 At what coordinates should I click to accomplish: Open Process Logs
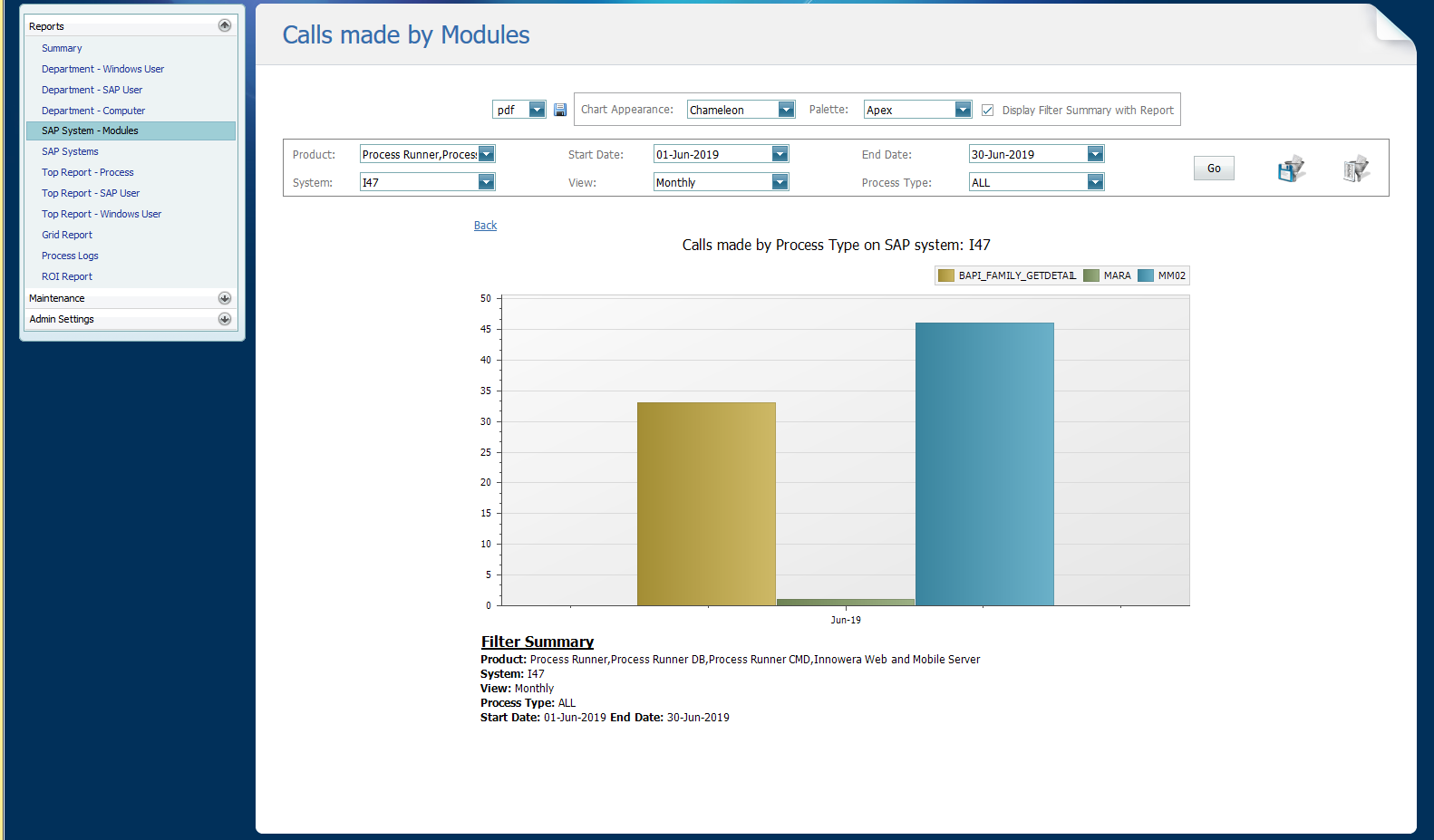(70, 256)
